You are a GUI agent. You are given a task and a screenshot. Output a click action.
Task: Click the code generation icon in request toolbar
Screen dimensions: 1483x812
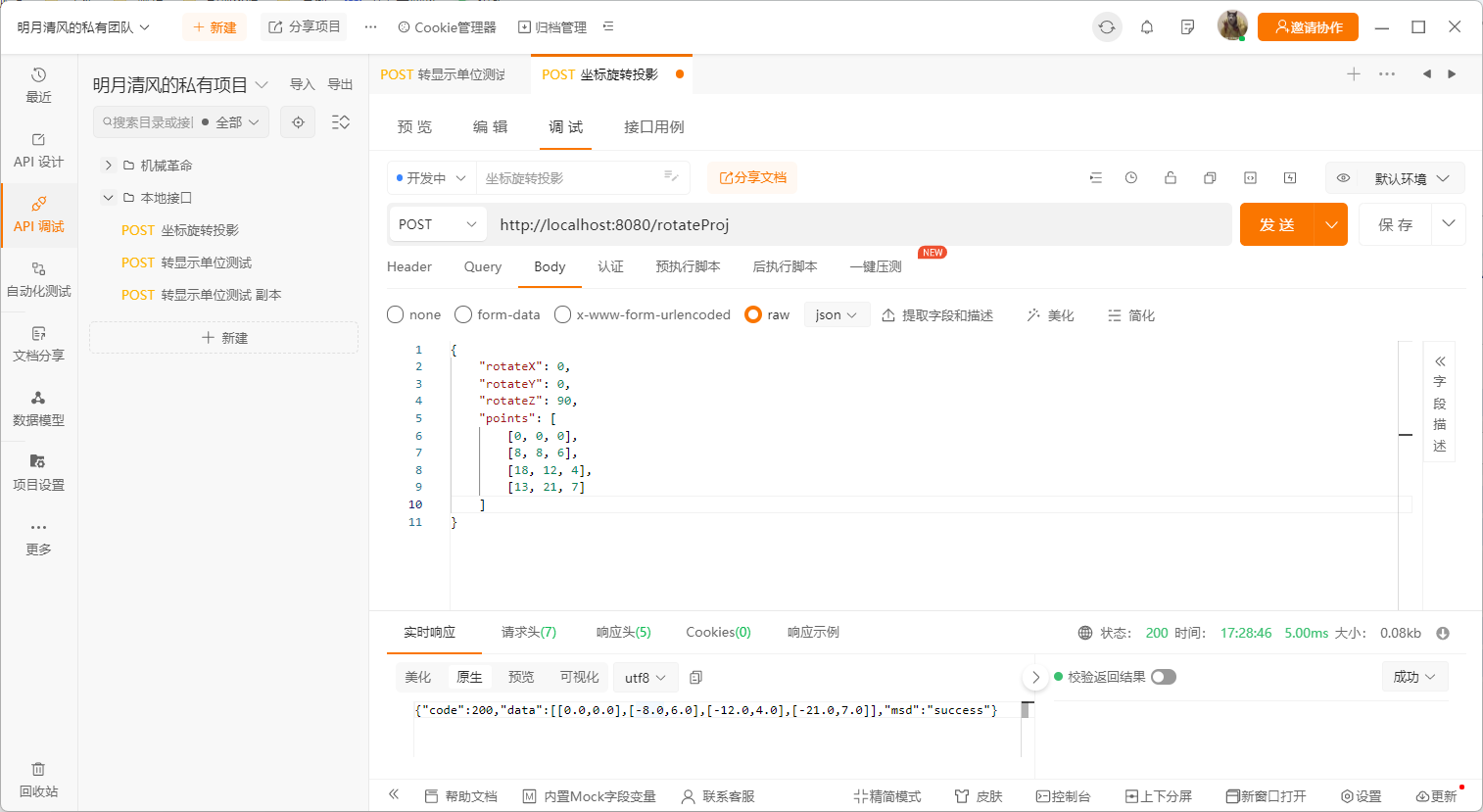click(x=1250, y=178)
